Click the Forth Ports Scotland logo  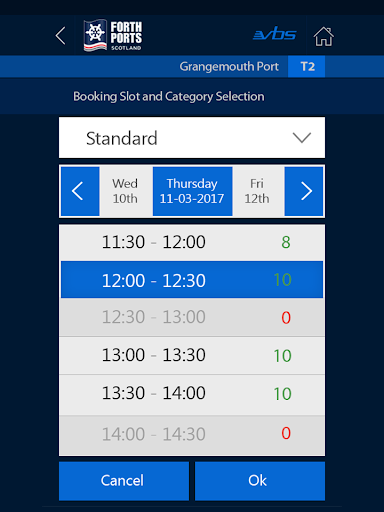(x=113, y=35)
